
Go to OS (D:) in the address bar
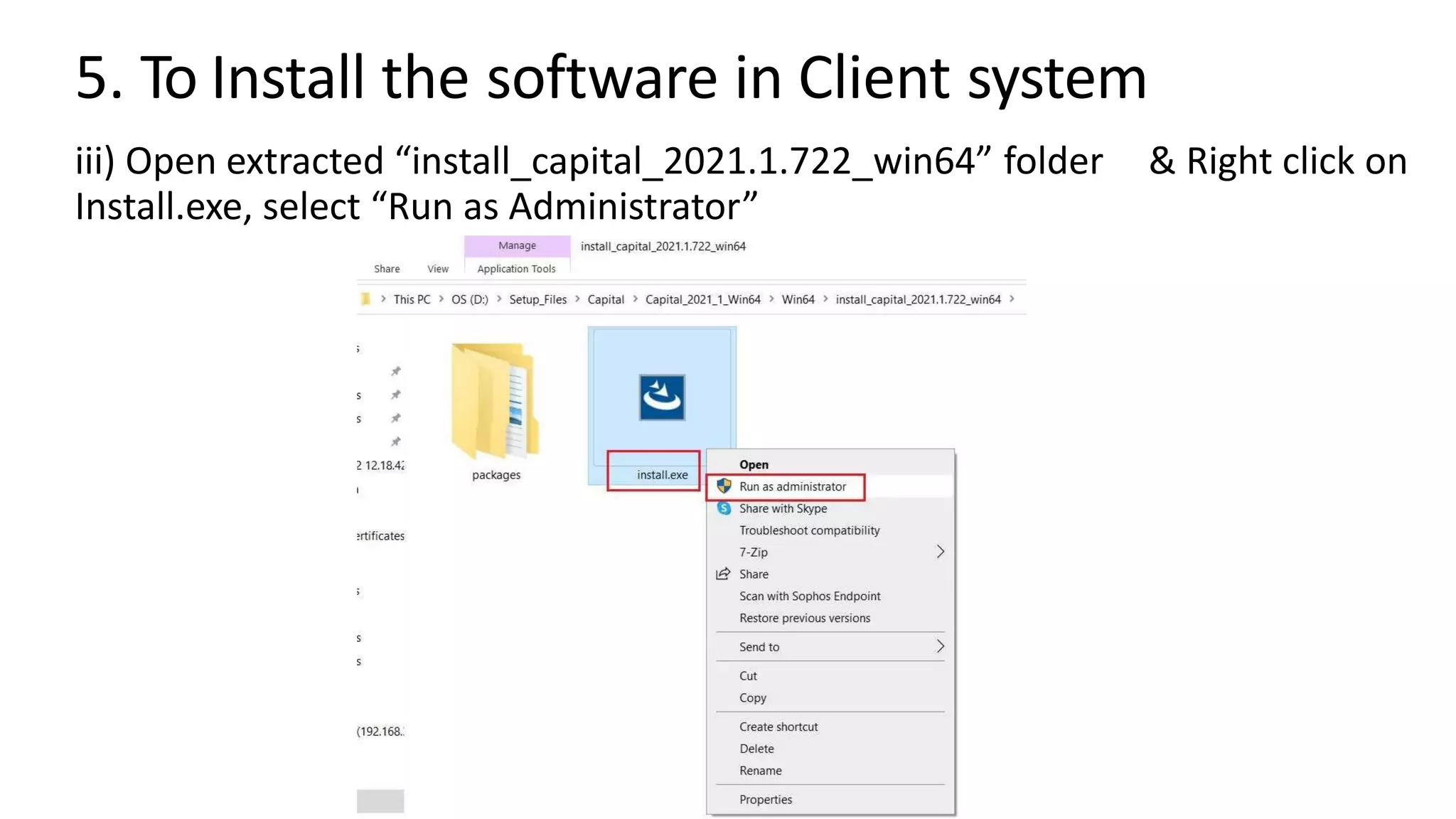pyautogui.click(x=469, y=299)
